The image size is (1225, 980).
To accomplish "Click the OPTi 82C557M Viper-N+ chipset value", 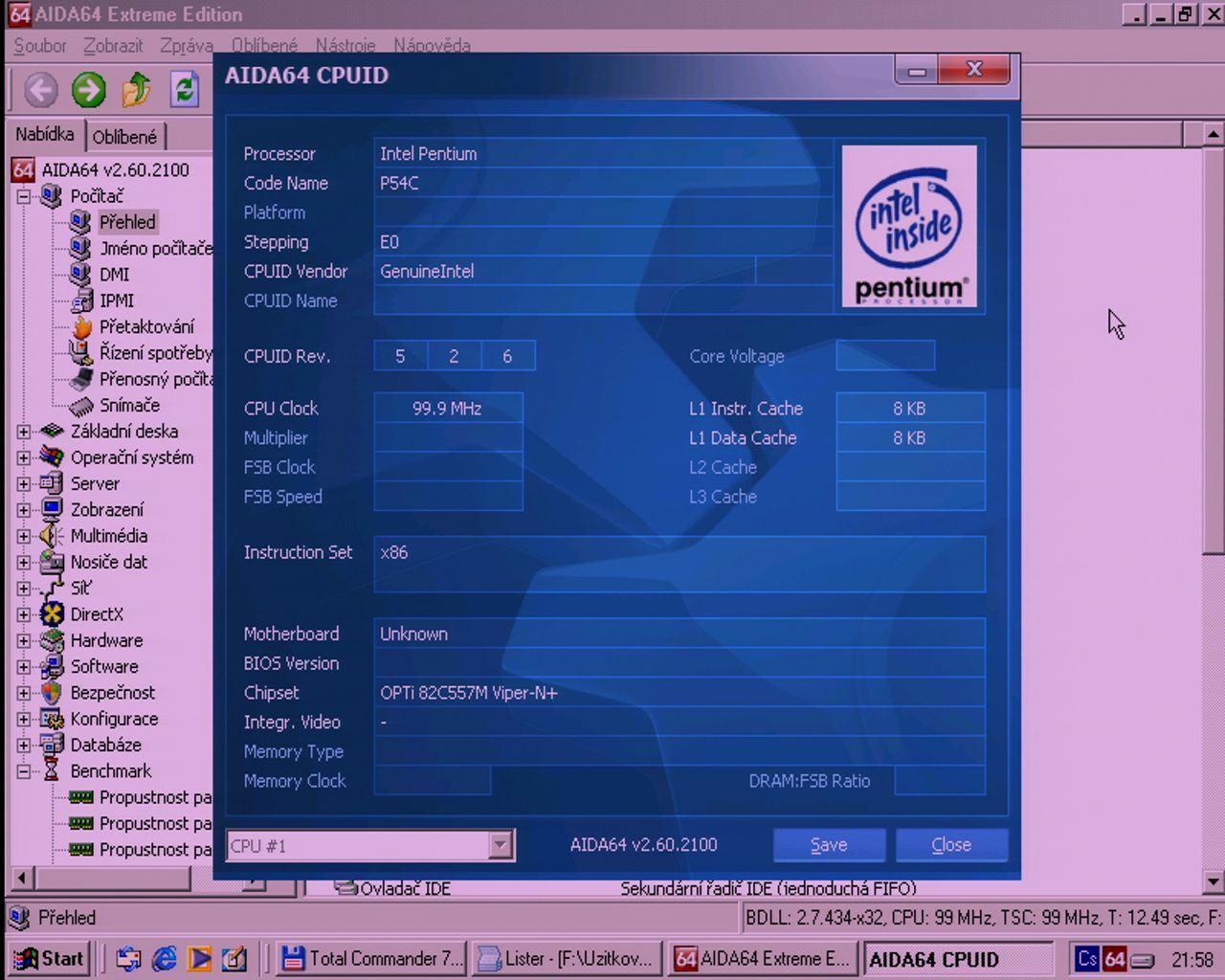I will pos(469,693).
